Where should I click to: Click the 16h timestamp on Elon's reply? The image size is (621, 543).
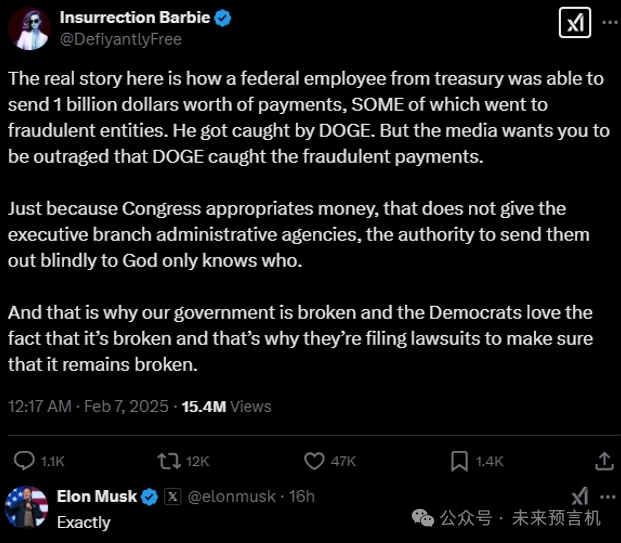pos(301,497)
